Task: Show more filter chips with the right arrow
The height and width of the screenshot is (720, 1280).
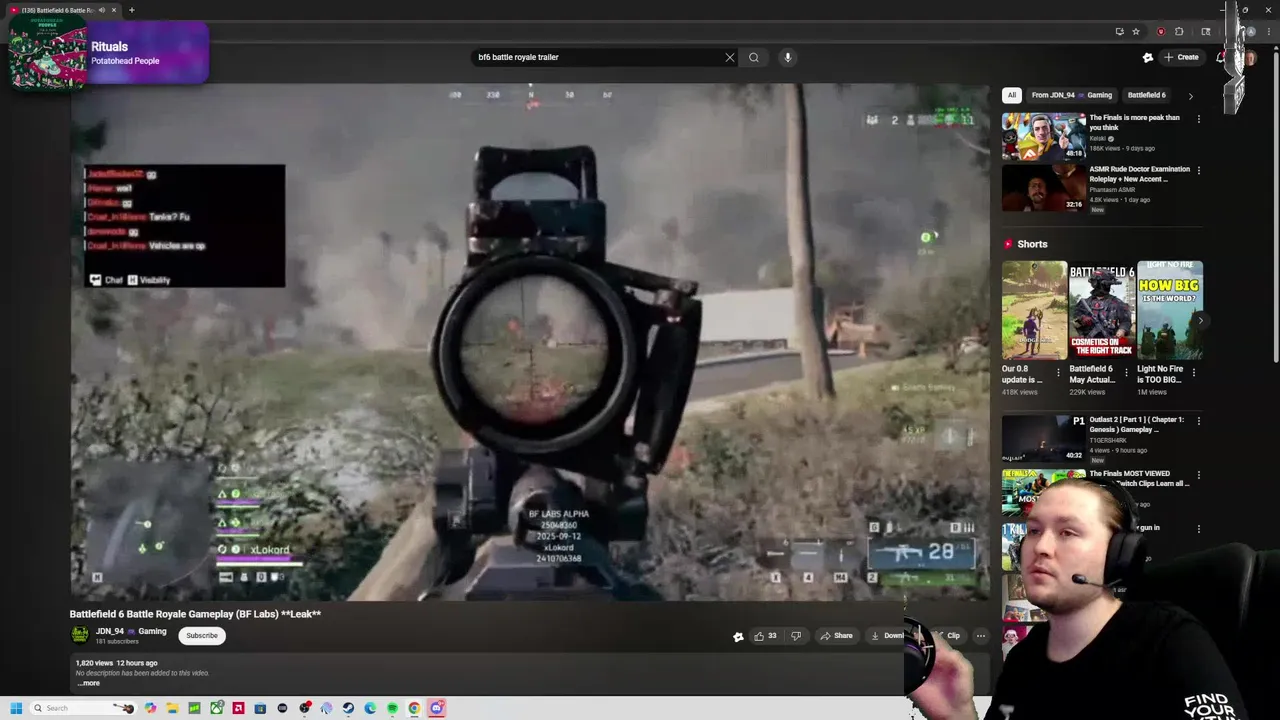Action: 1190,96
